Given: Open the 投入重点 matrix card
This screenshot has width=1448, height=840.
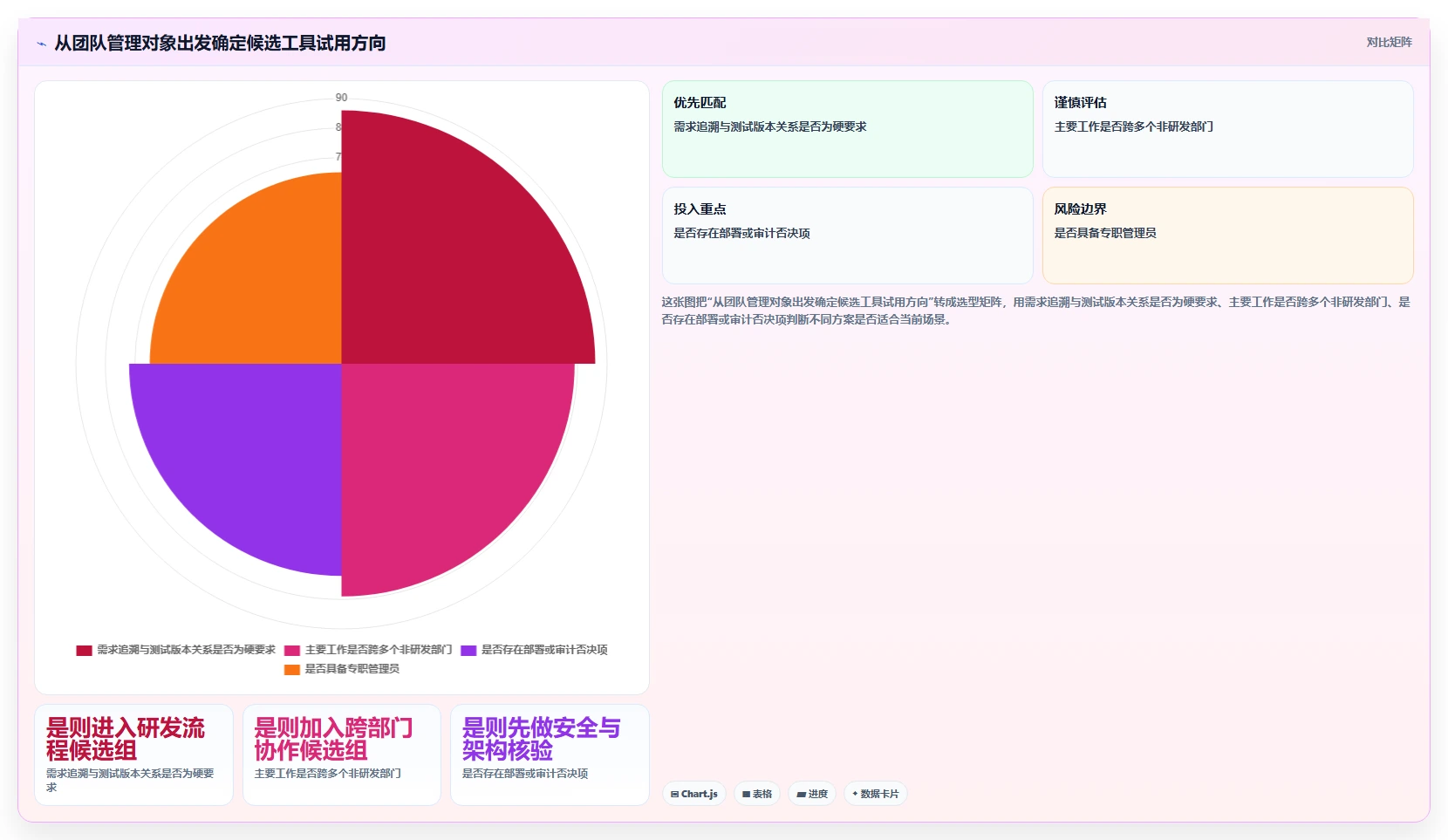Looking at the screenshot, I should coord(848,236).
